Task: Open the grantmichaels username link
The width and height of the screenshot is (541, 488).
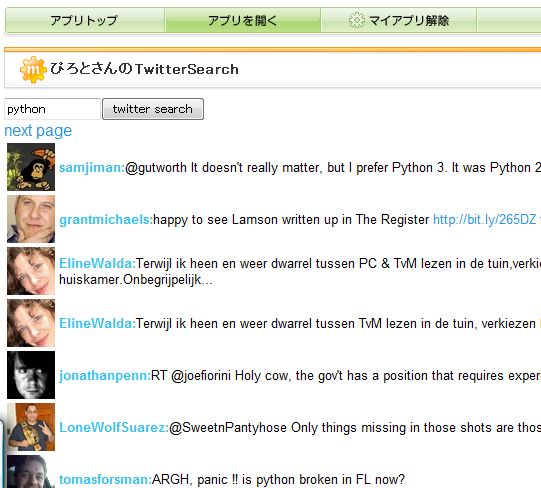Action: (106, 220)
